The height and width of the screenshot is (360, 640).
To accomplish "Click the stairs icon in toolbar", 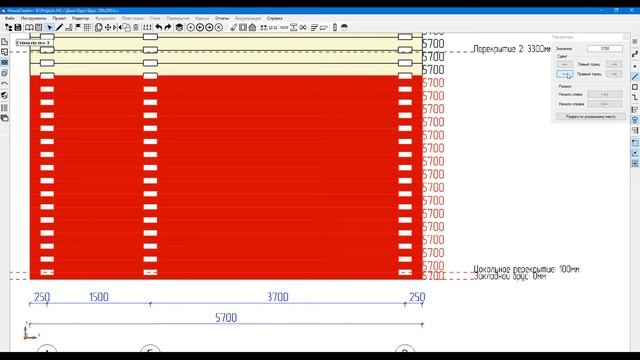I will (x=69, y=27).
